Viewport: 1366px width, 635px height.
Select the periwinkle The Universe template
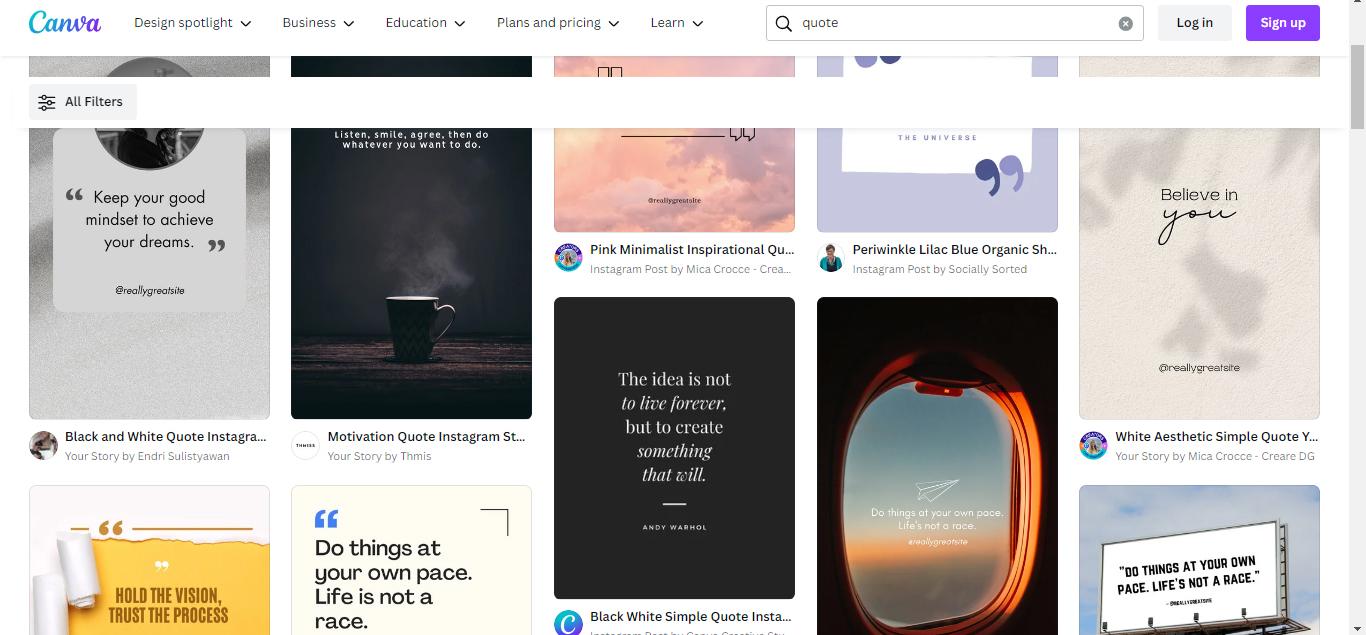coord(937,180)
